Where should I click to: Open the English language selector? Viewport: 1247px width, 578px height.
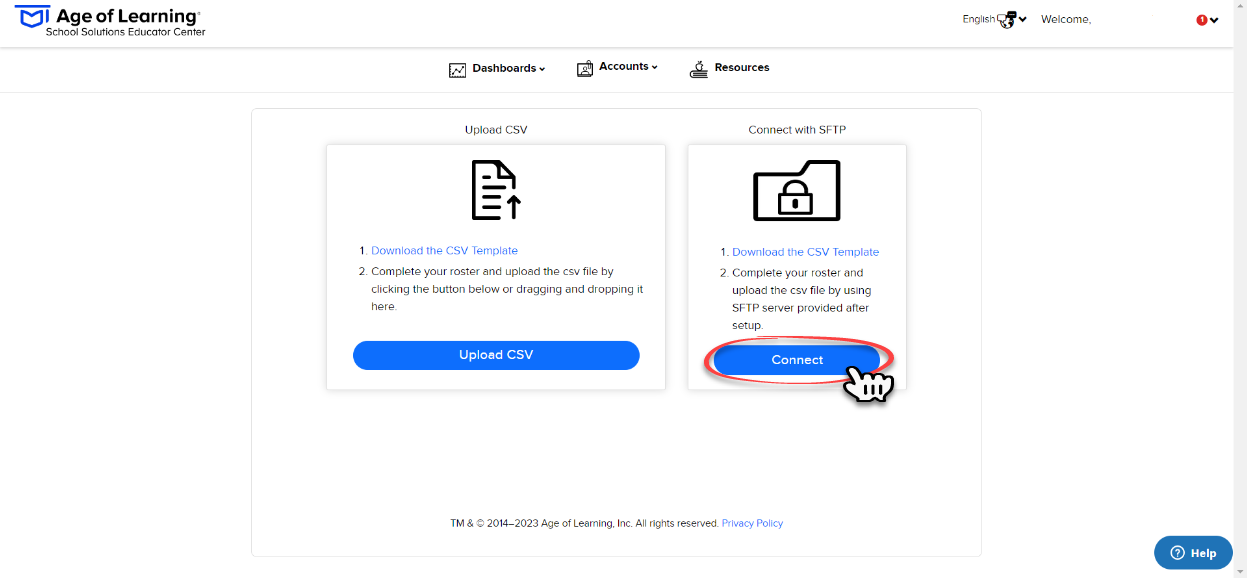coord(995,19)
